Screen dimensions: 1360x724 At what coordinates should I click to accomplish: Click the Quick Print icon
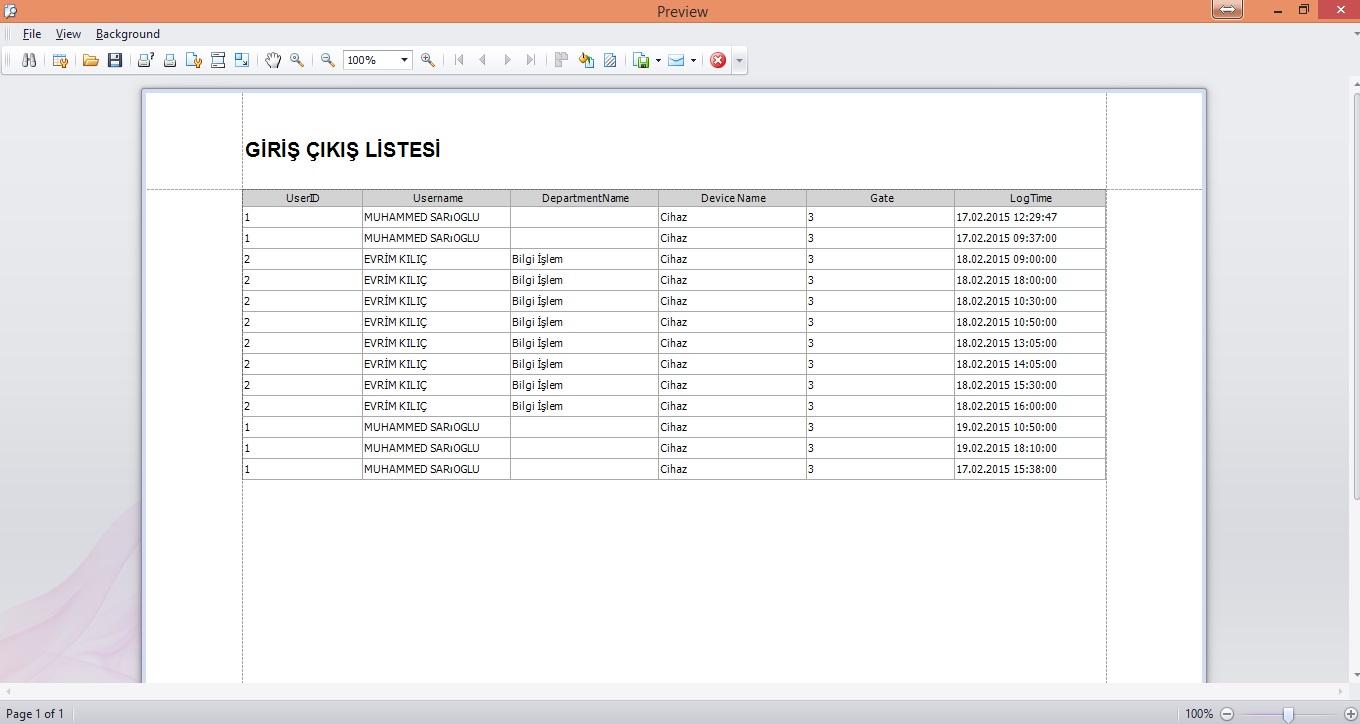click(x=170, y=60)
